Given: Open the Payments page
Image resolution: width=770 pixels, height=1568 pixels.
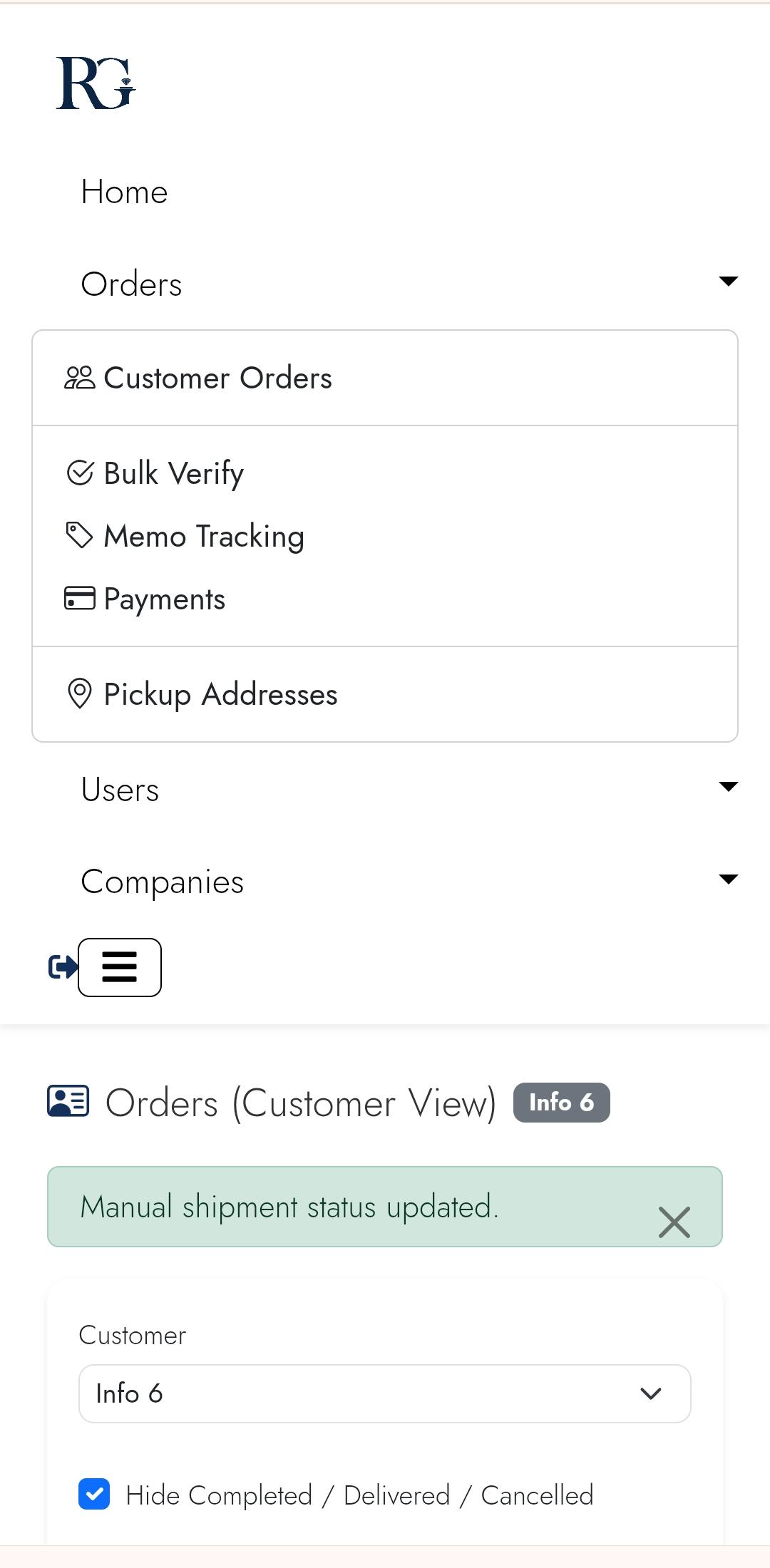Looking at the screenshot, I should pos(164,599).
